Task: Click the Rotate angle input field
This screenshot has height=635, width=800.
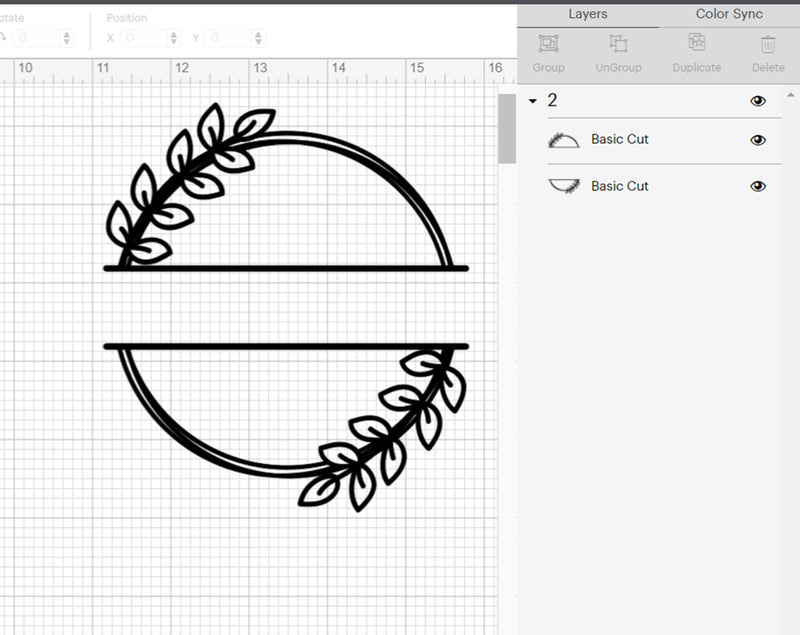Action: 36,38
